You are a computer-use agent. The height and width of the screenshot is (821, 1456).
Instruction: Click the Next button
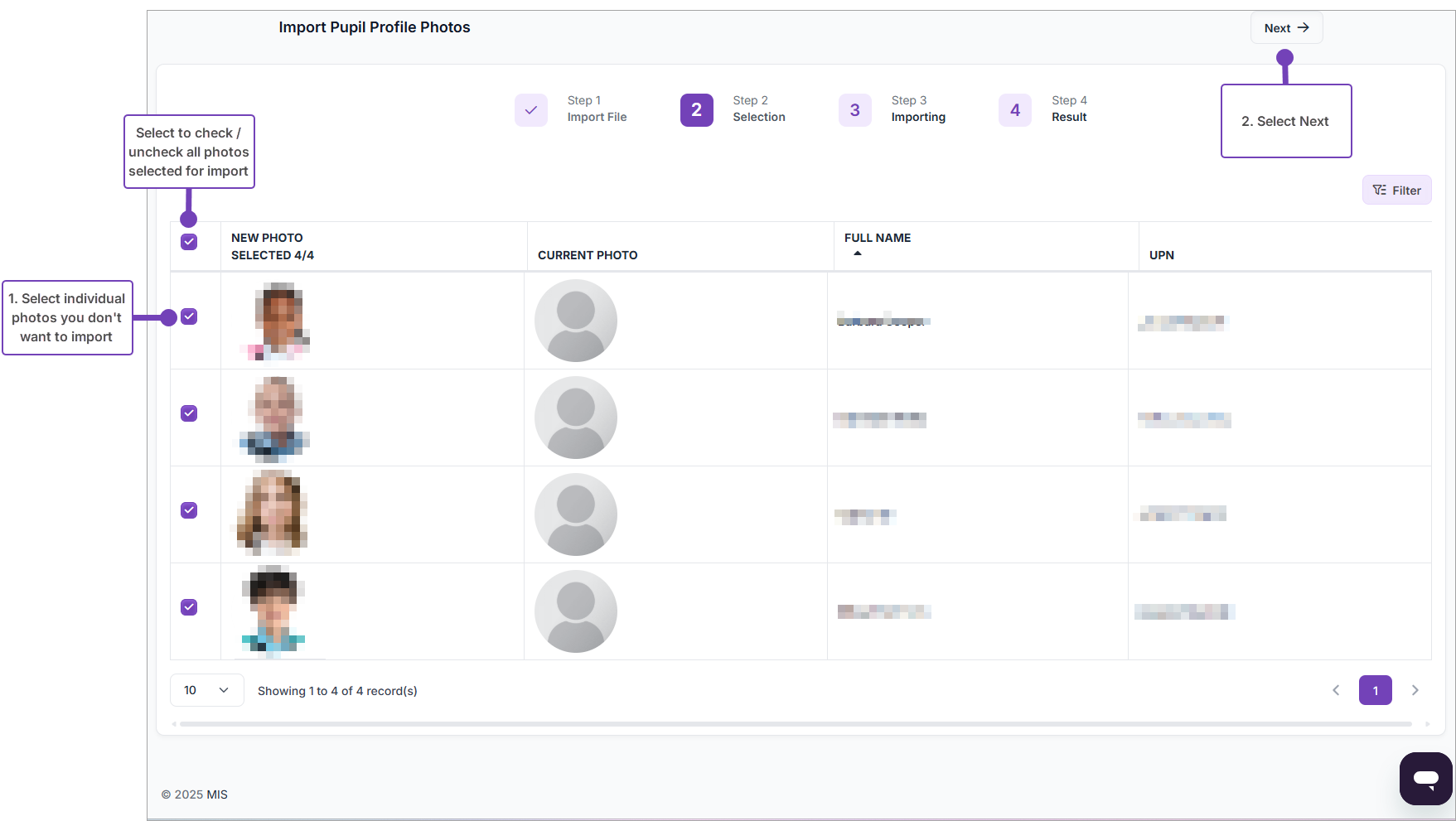1286,28
